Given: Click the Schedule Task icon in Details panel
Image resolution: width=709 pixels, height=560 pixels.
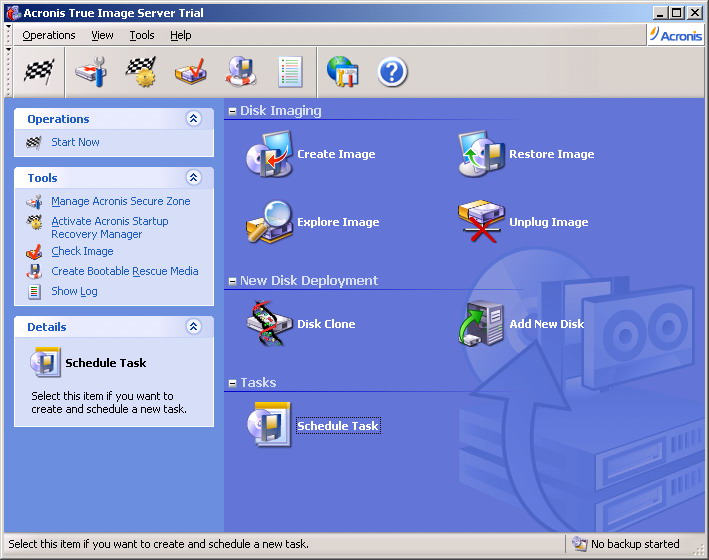Looking at the screenshot, I should 45,362.
